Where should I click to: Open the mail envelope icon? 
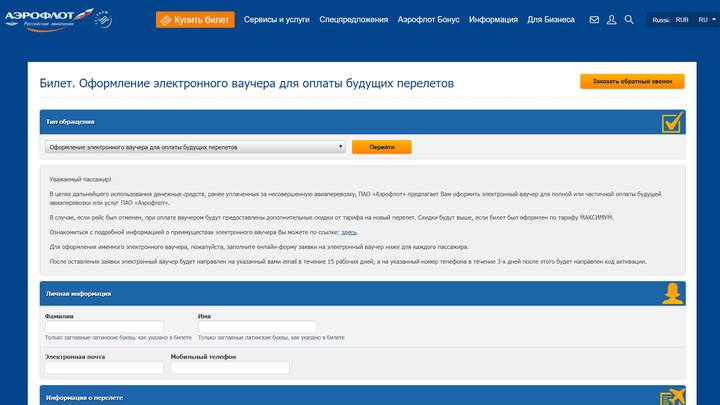[594, 20]
